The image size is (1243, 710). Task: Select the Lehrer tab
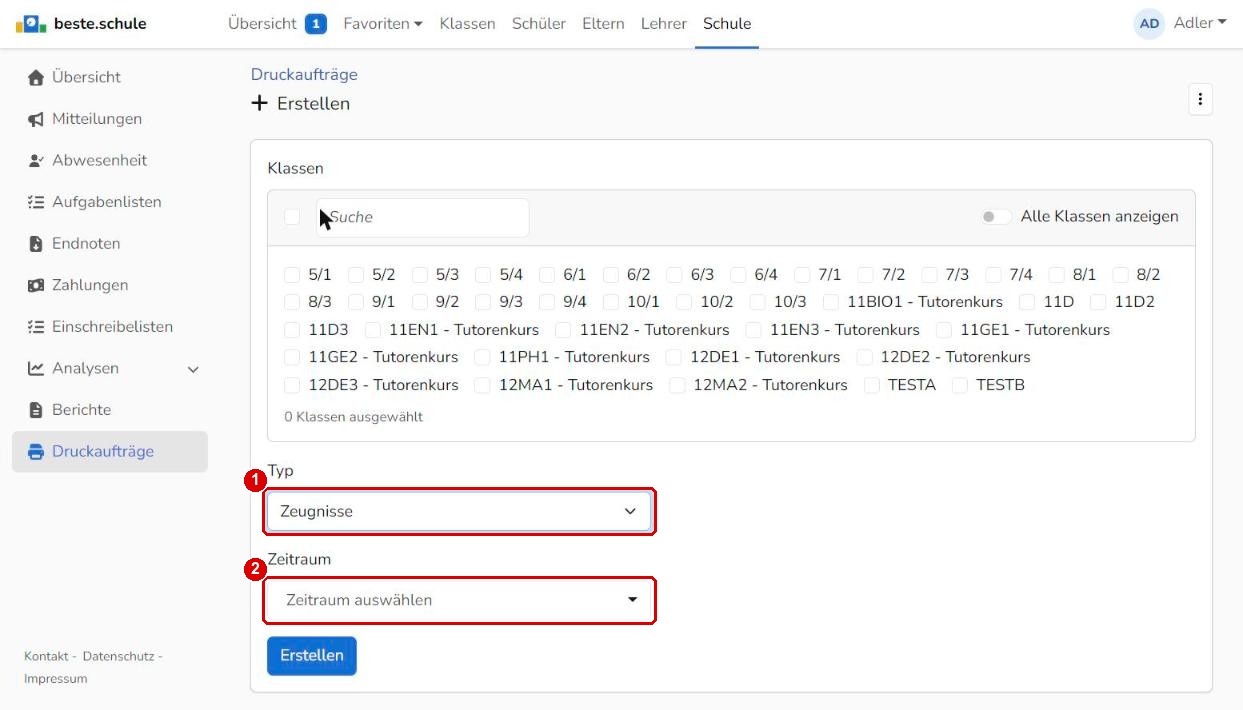click(x=664, y=24)
